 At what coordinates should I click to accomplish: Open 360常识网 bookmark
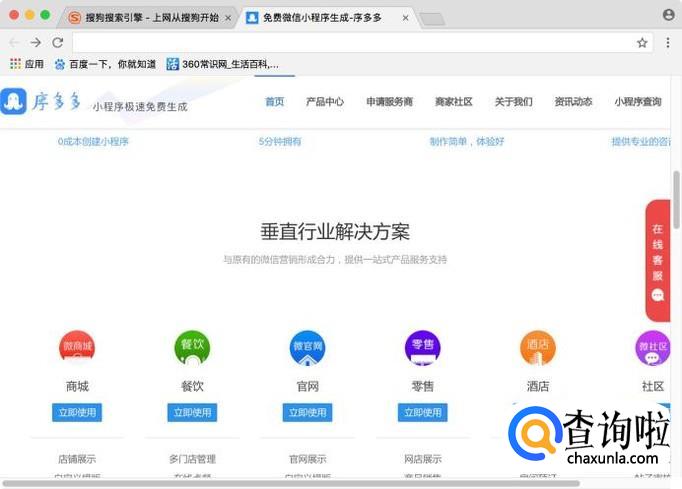pyautogui.click(x=222, y=64)
